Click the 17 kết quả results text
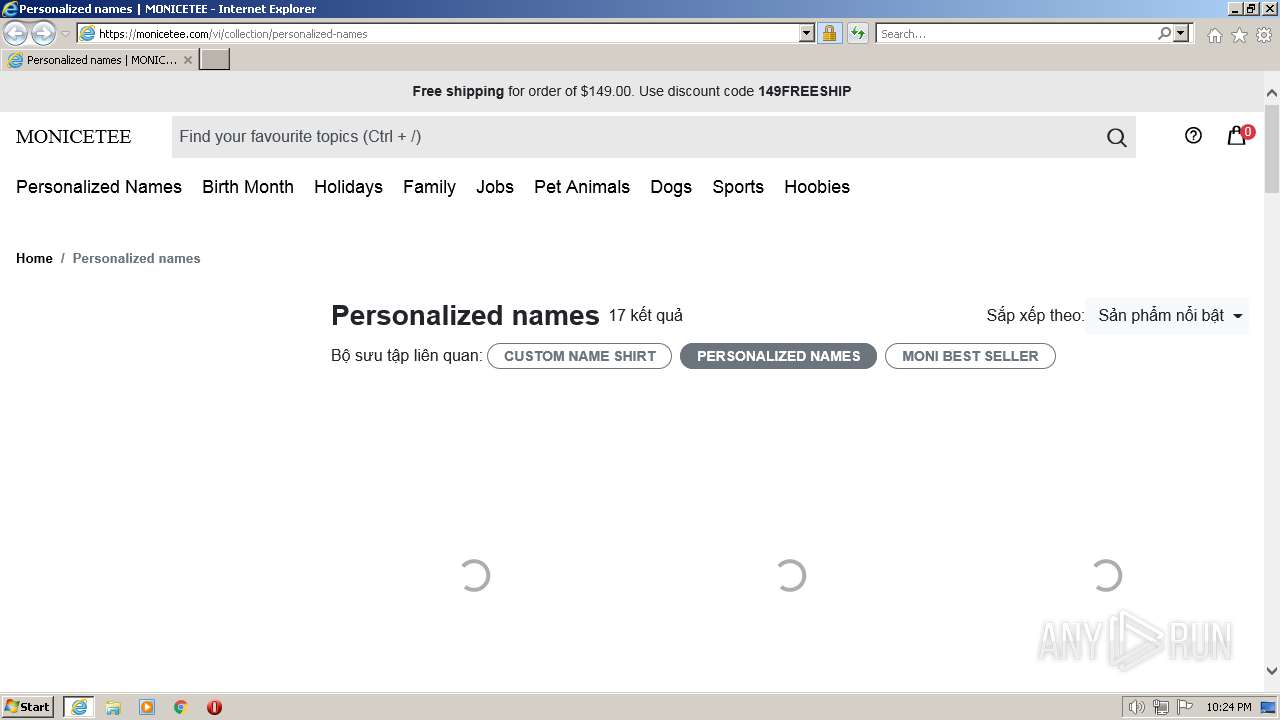The width and height of the screenshot is (1280, 720). click(646, 315)
